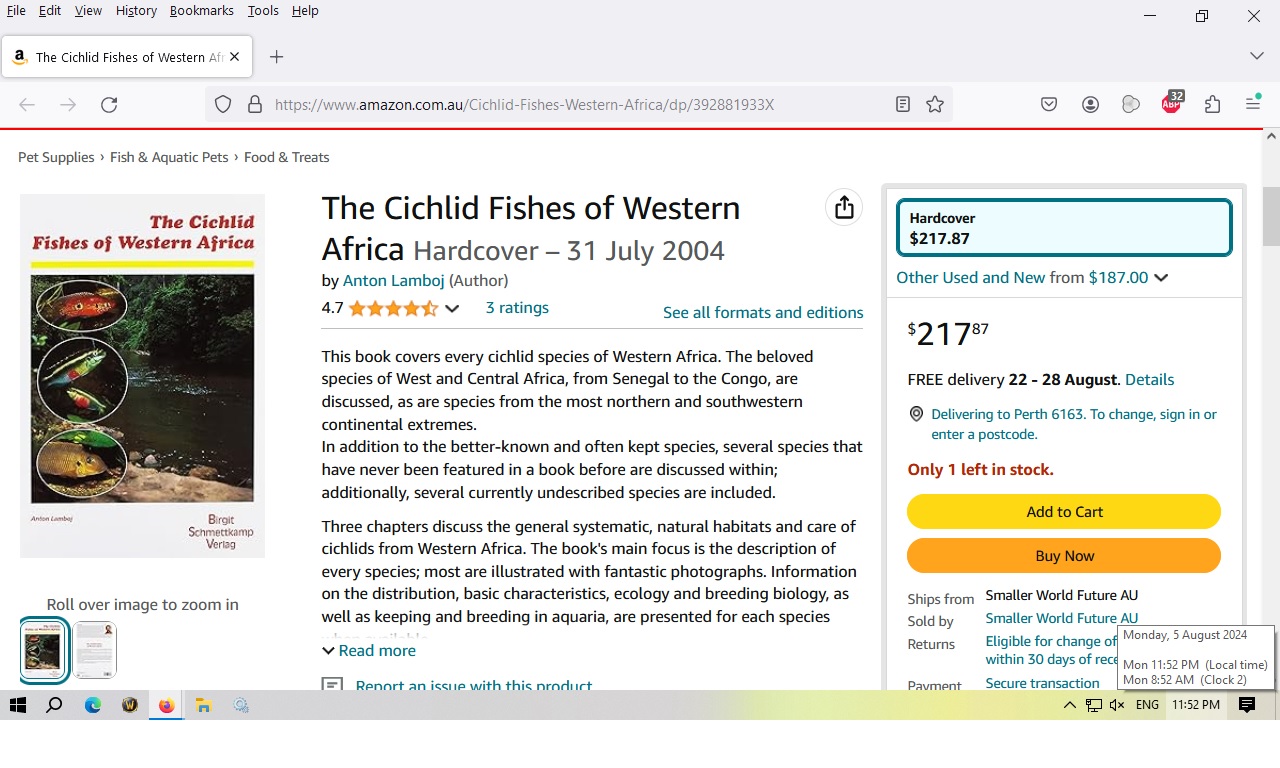
Task: Bookmark this page with the star icon
Action: (x=935, y=105)
